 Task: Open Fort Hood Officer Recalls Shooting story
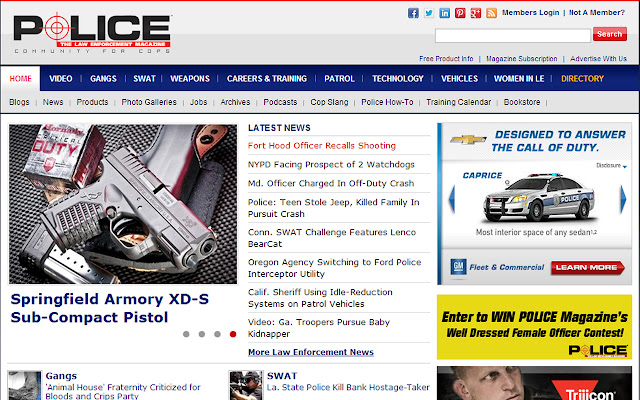click(322, 146)
